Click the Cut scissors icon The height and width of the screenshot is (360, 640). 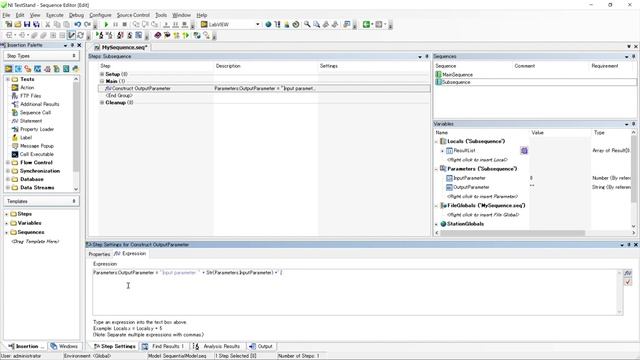pyautogui.click(x=48, y=24)
